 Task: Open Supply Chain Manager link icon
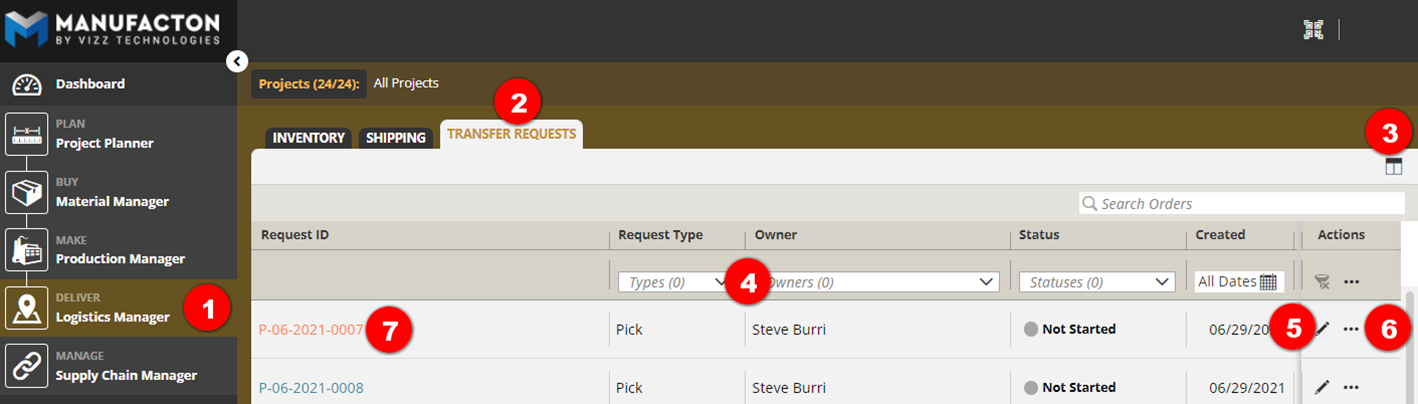(27, 366)
